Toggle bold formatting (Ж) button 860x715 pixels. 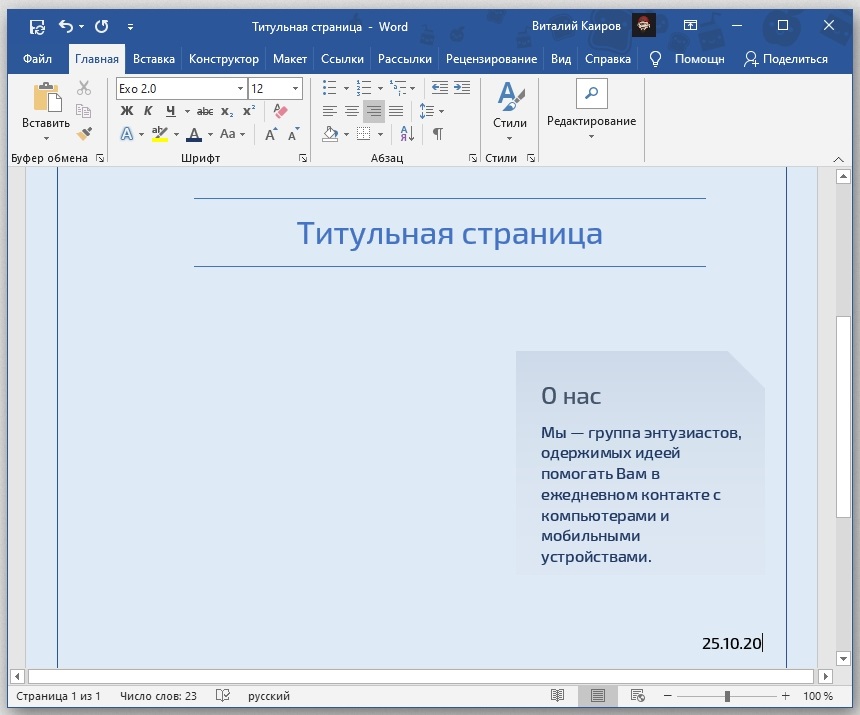pos(126,111)
